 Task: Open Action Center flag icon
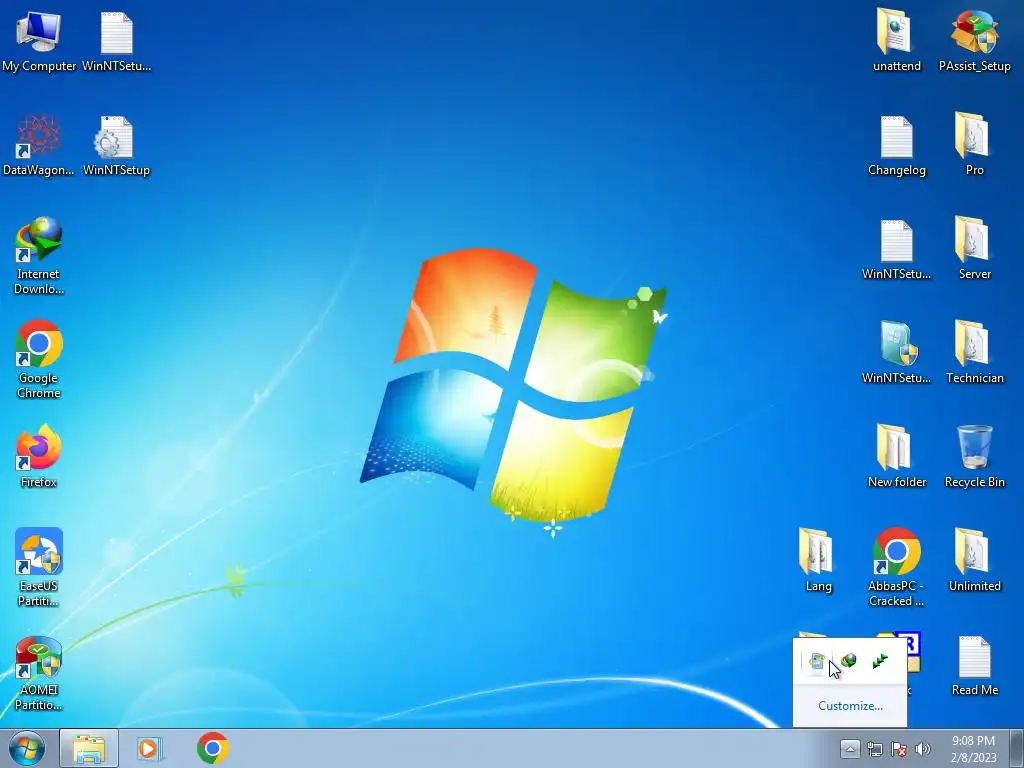pyautogui.click(x=899, y=749)
